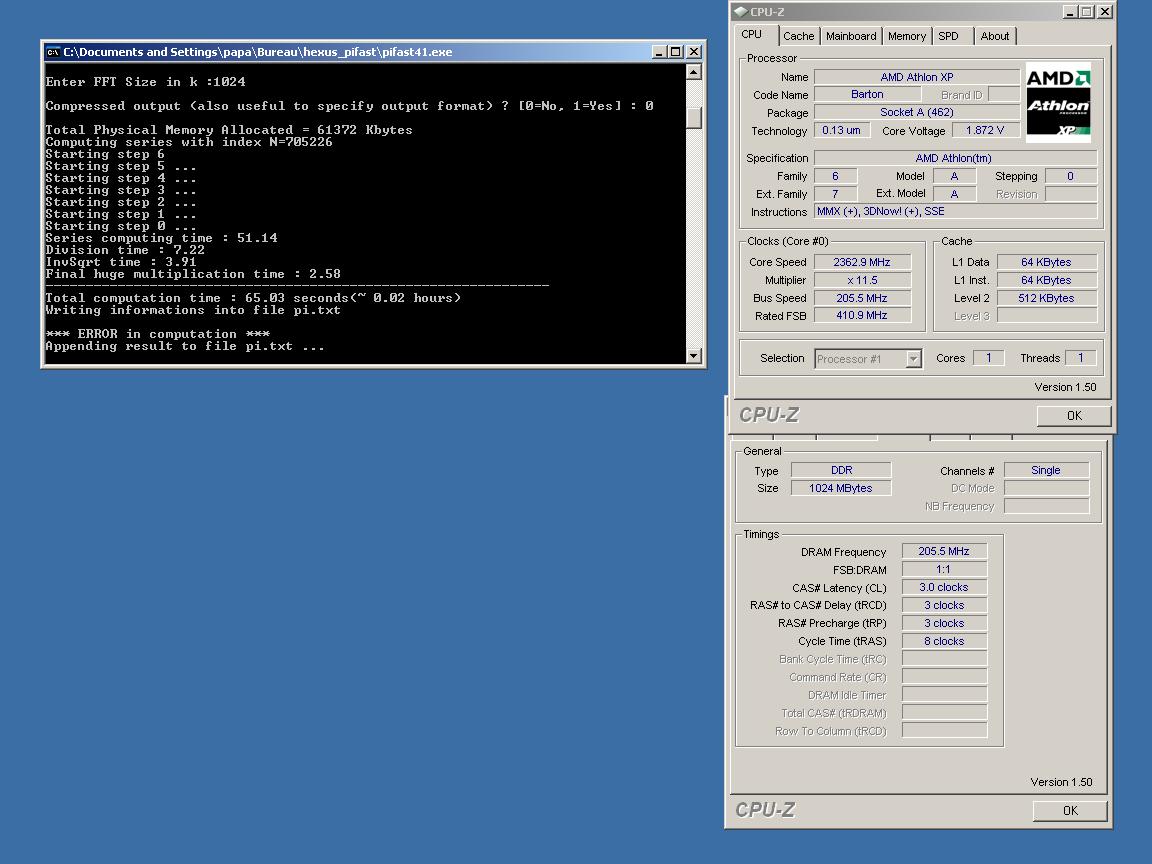
Task: Click OK in the upper CPU-Z window
Action: pyautogui.click(x=1073, y=416)
